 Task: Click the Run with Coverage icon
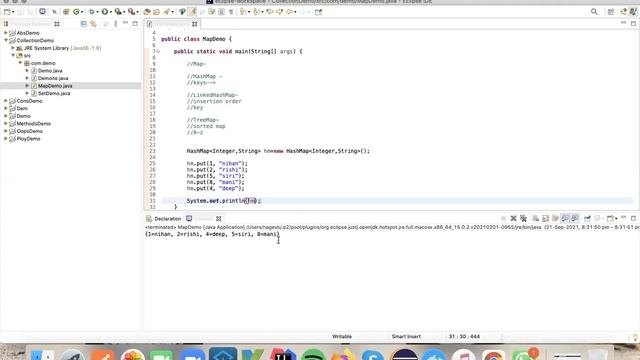(x=118, y=12)
